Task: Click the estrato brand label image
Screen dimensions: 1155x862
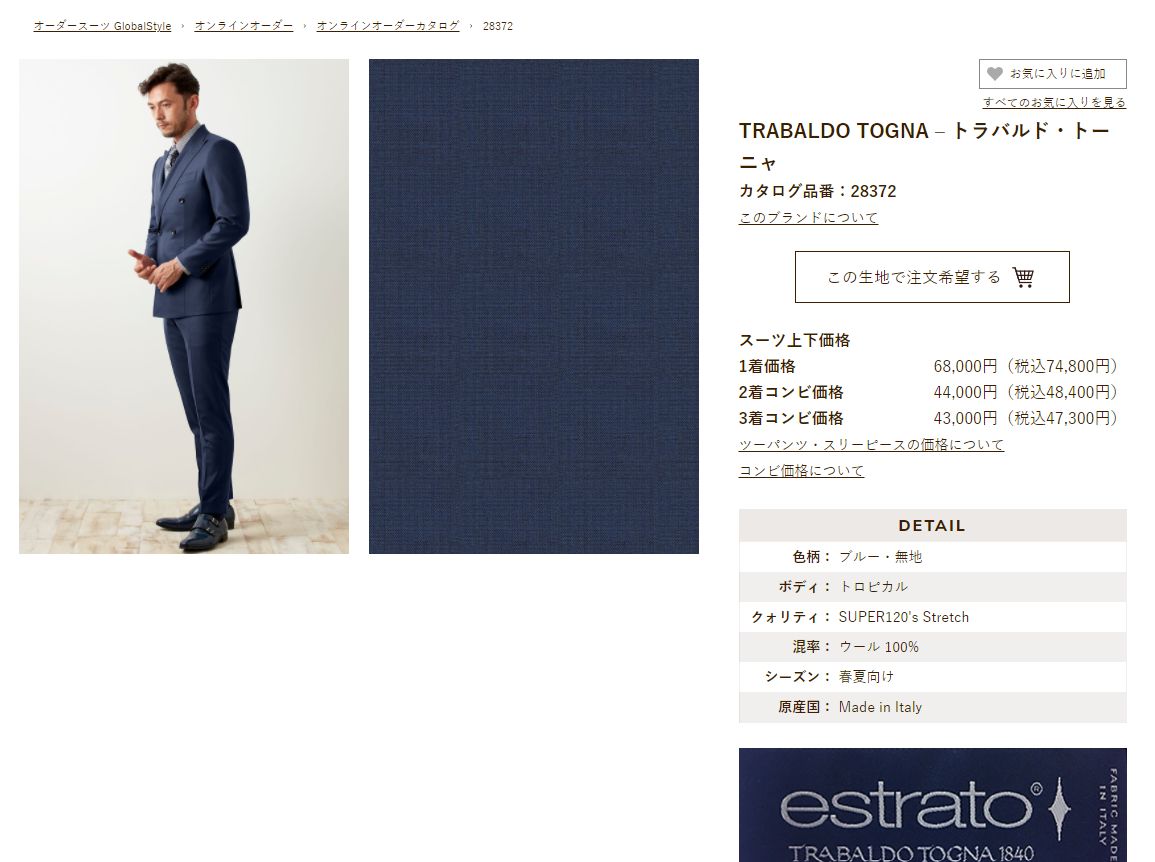Action: 933,805
